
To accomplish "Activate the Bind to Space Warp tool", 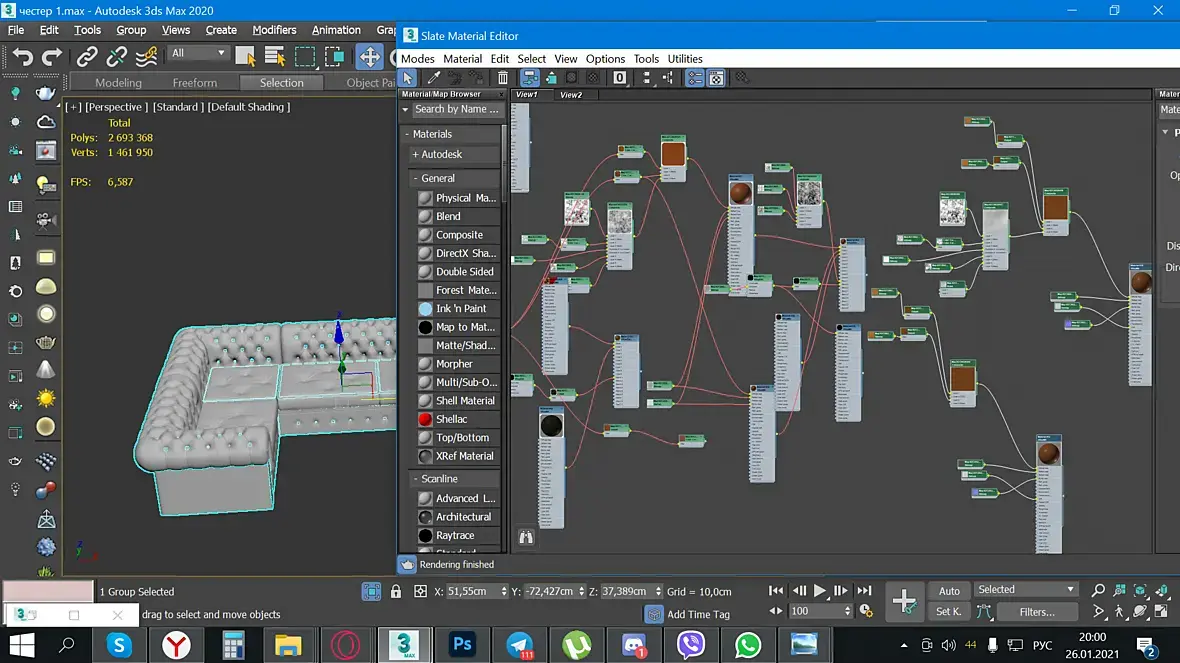I will [146, 56].
